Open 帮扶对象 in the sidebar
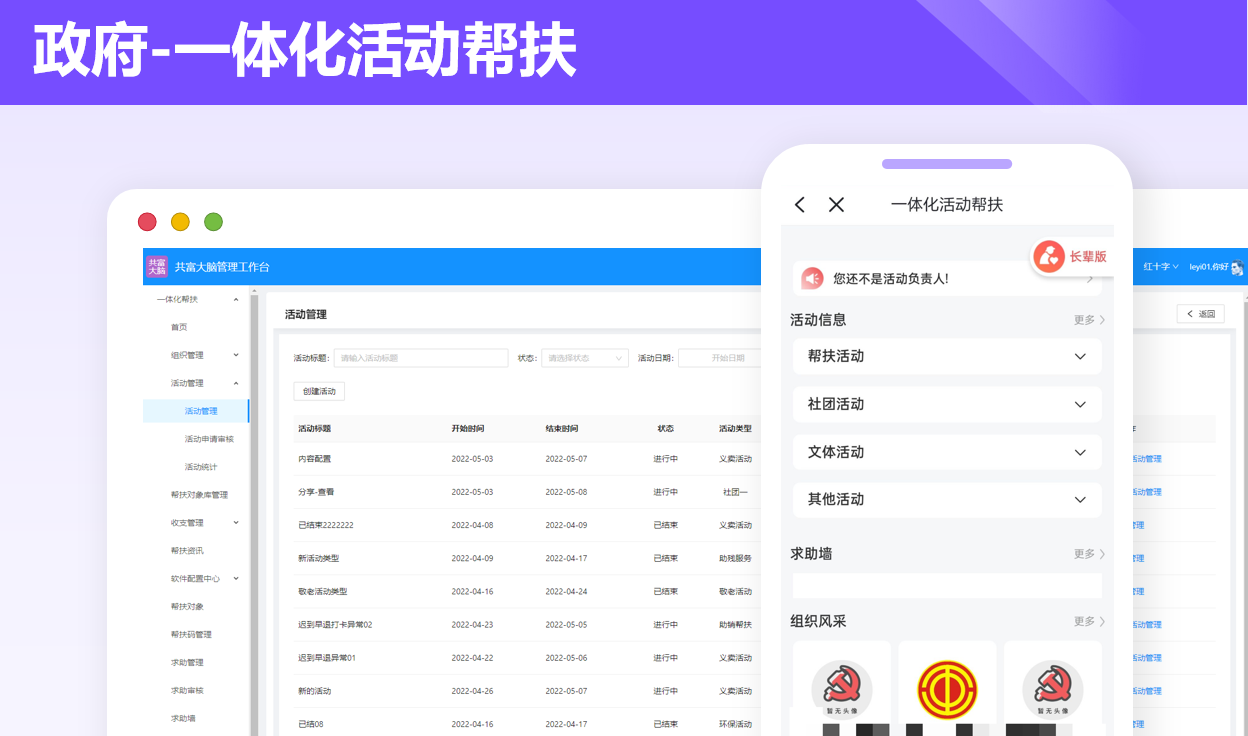1248x736 pixels. 187,607
